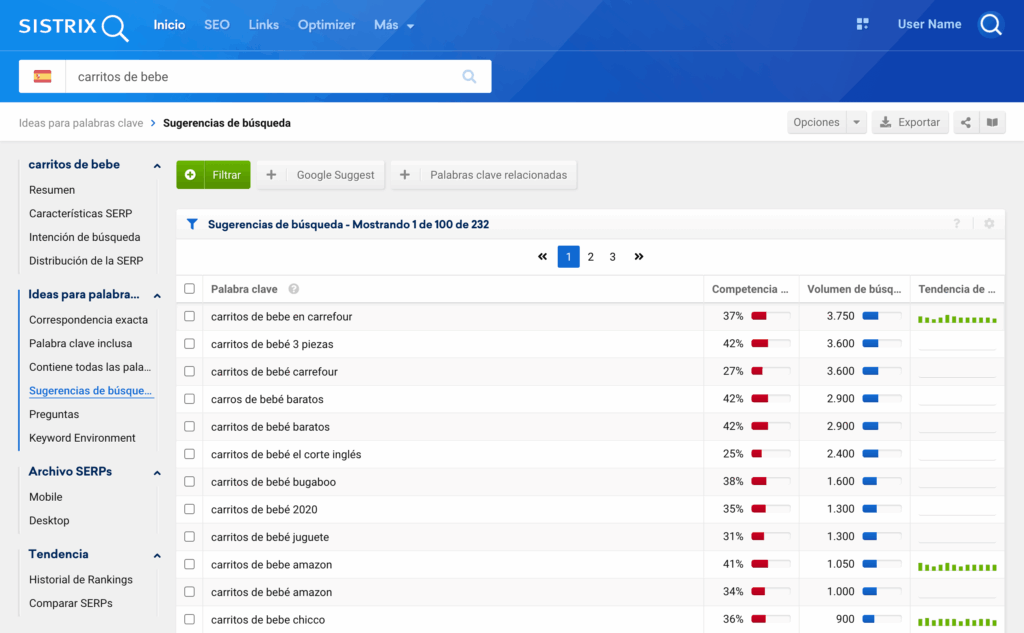Open the Más dropdown in the top navigation
Viewport: 1024px width, 633px height.
394,25
